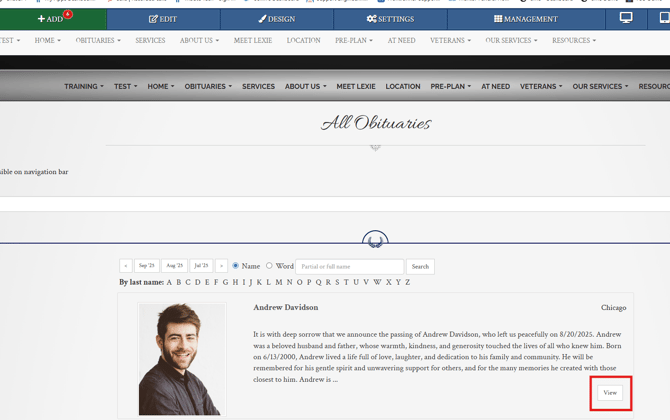Open the SETTINGS gear tab
This screenshot has height=420, width=670.
click(390, 19)
